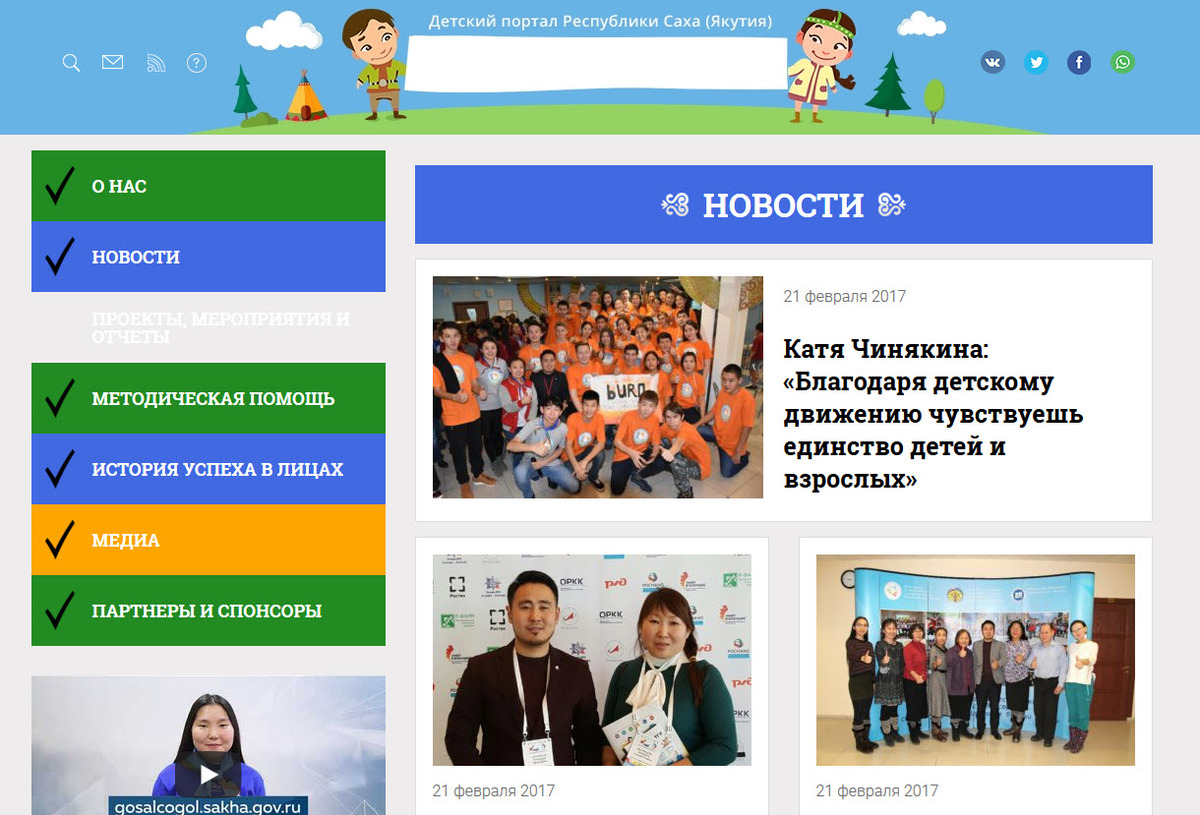This screenshot has width=1200, height=815.
Task: Open the photo of two people with badges
Action: tap(591, 660)
